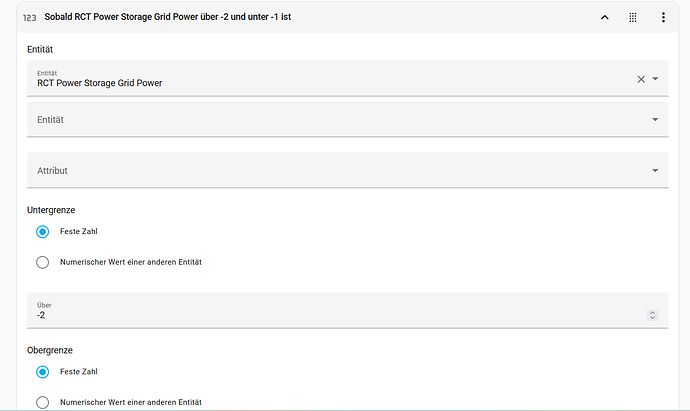
Task: Click the RCT Power Storage Grid Power entity text
Action: [99, 83]
